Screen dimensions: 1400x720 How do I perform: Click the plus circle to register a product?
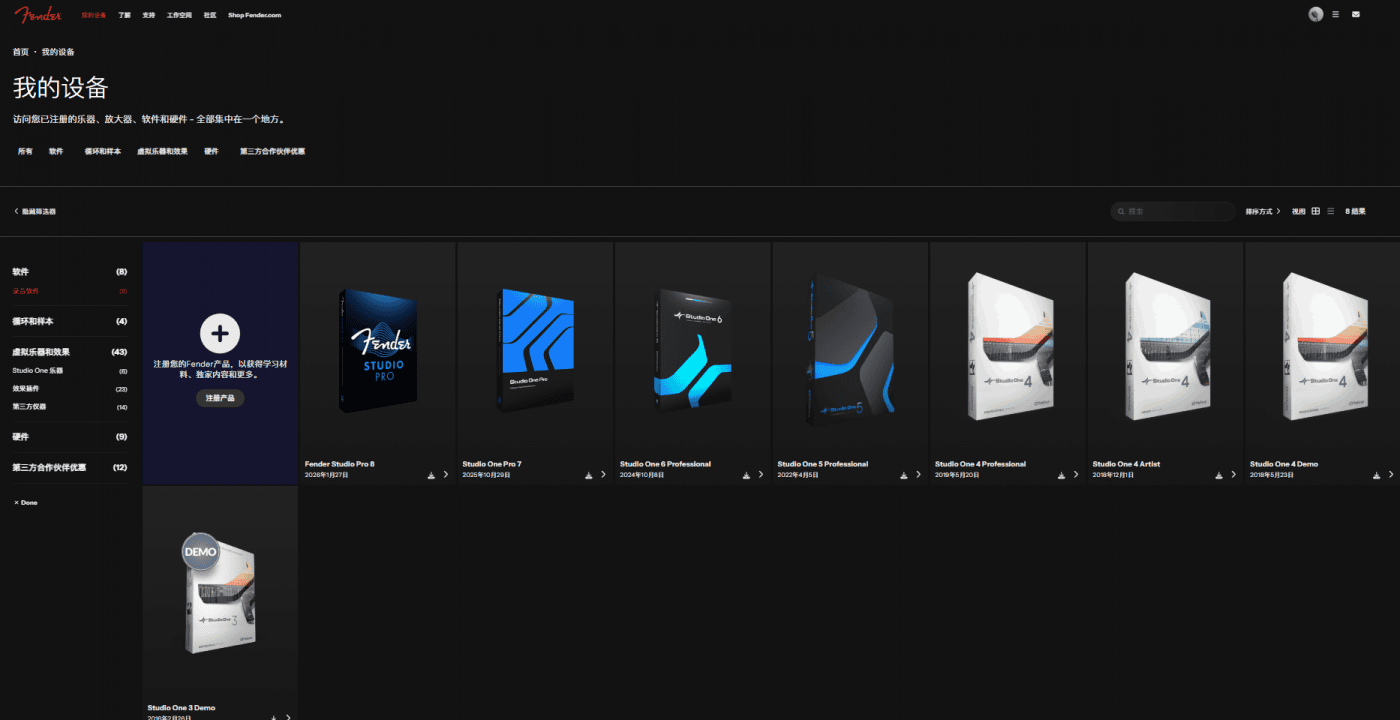point(220,333)
